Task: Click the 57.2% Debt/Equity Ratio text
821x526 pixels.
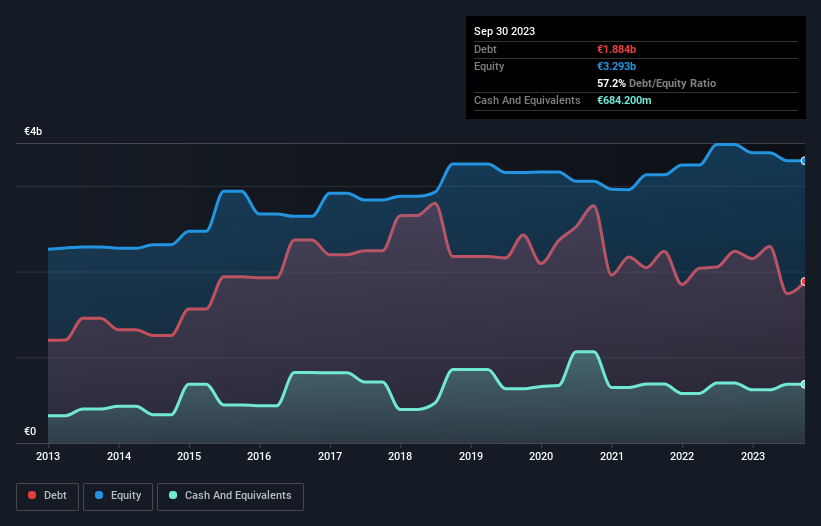Action: click(656, 83)
